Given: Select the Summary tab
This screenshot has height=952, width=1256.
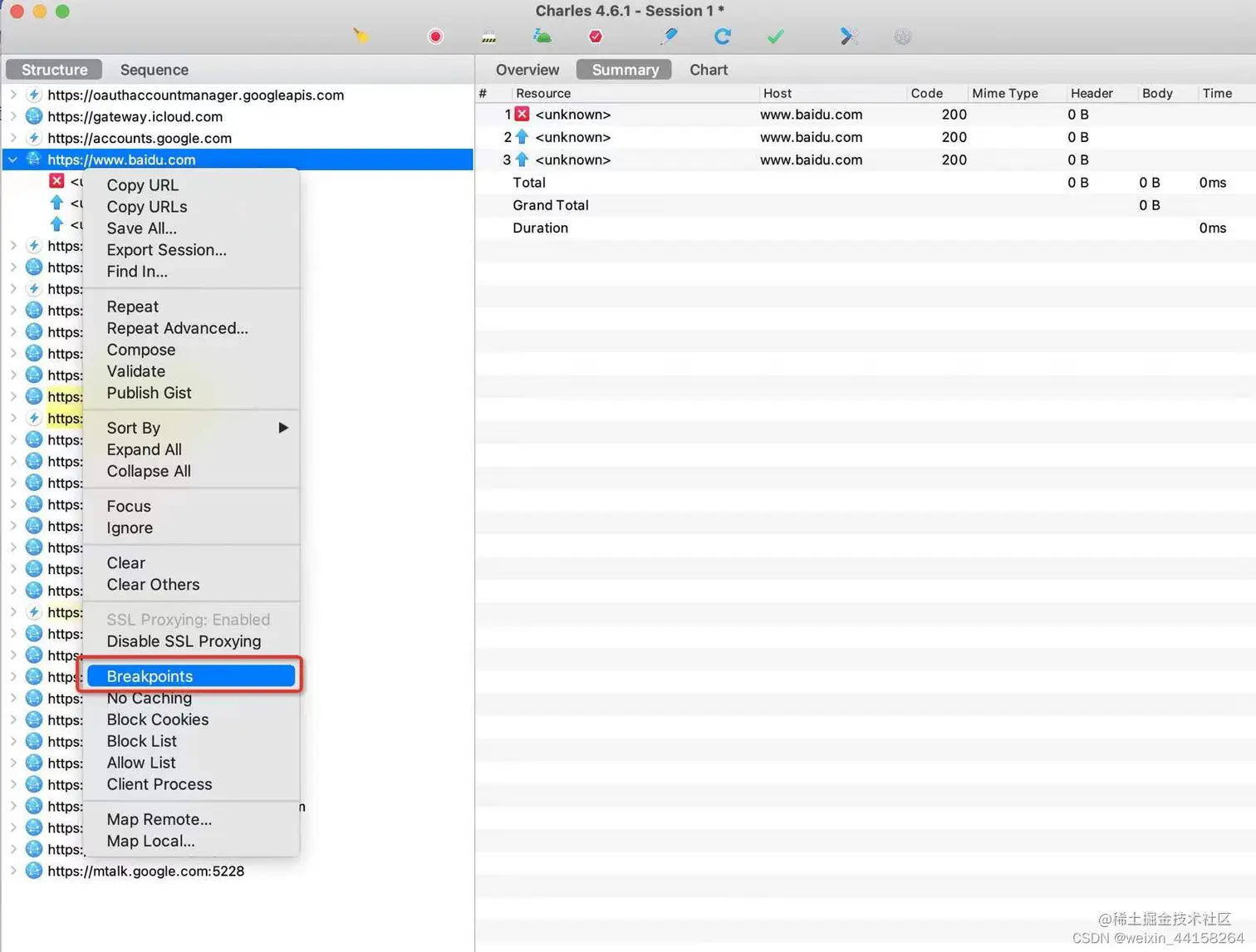Looking at the screenshot, I should click(x=625, y=70).
